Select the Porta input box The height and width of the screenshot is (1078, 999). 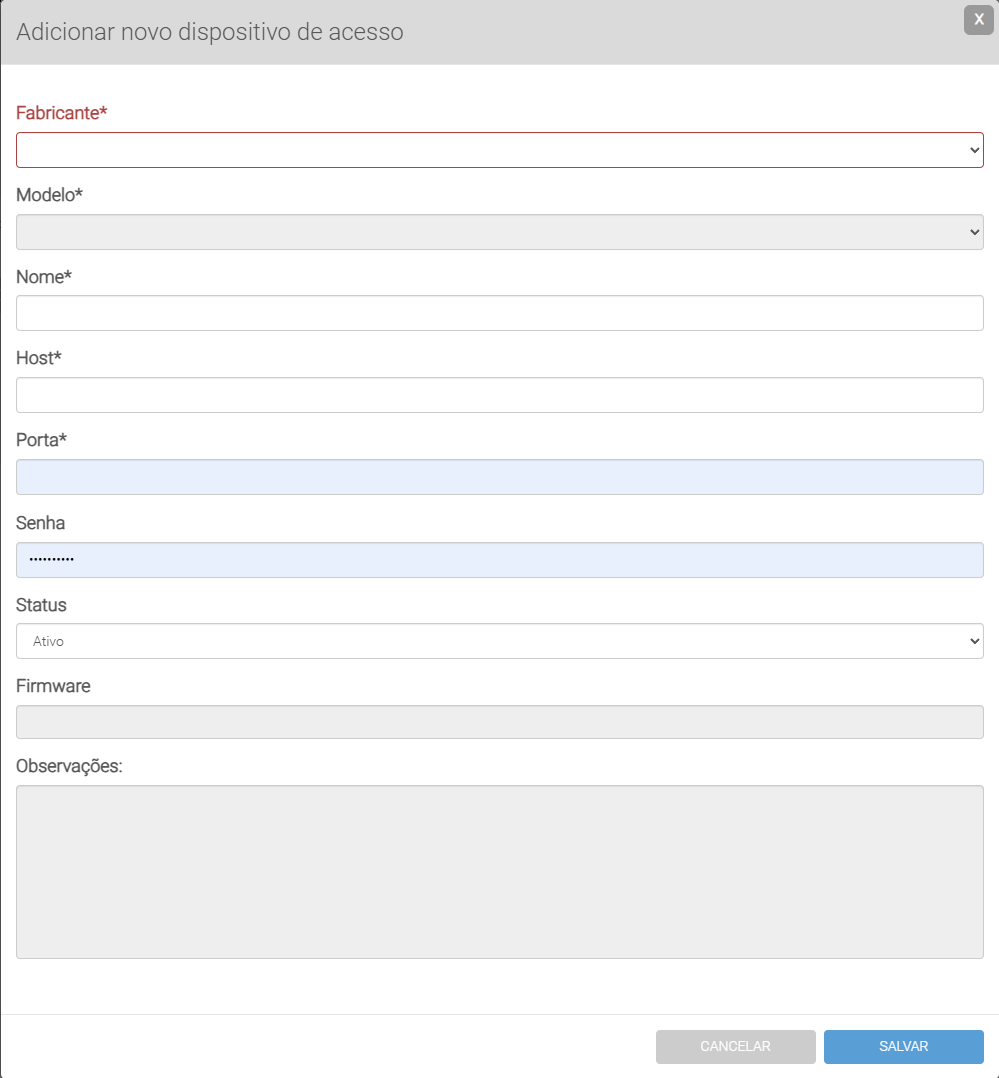click(499, 477)
